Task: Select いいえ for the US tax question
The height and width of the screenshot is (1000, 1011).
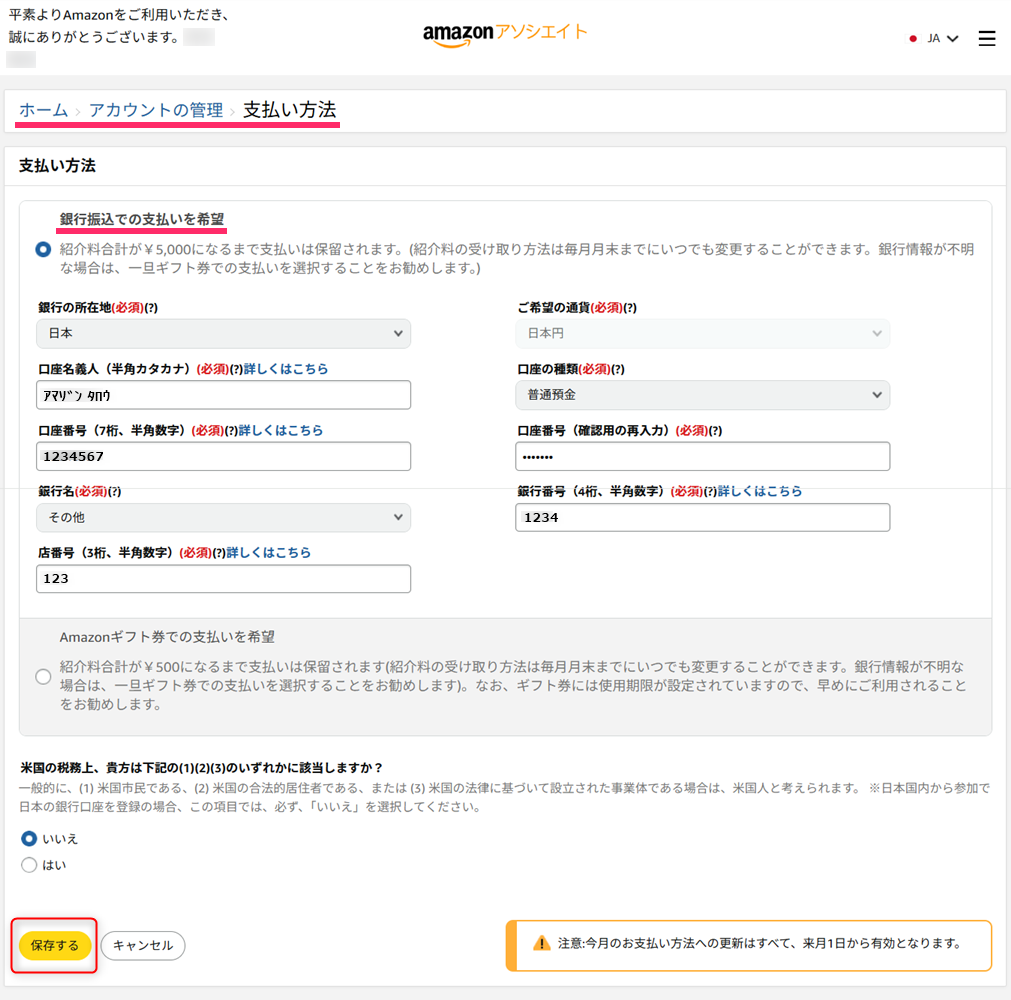Action: click(29, 839)
